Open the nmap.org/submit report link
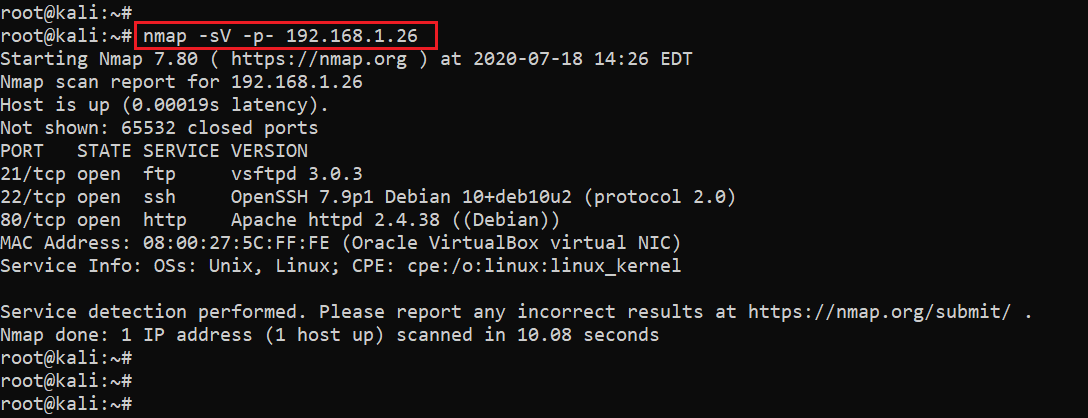1088x418 pixels. click(885, 312)
